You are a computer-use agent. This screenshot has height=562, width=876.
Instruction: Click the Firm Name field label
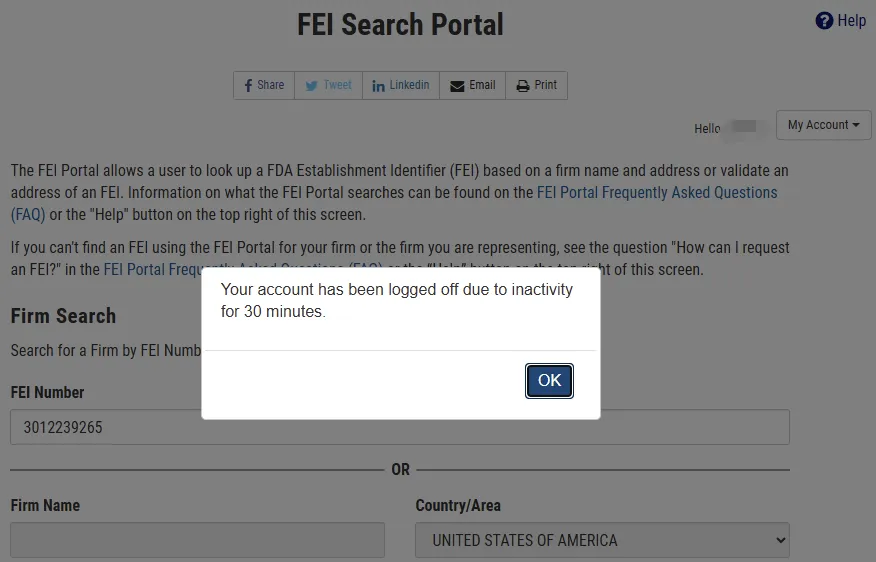pyautogui.click(x=45, y=505)
